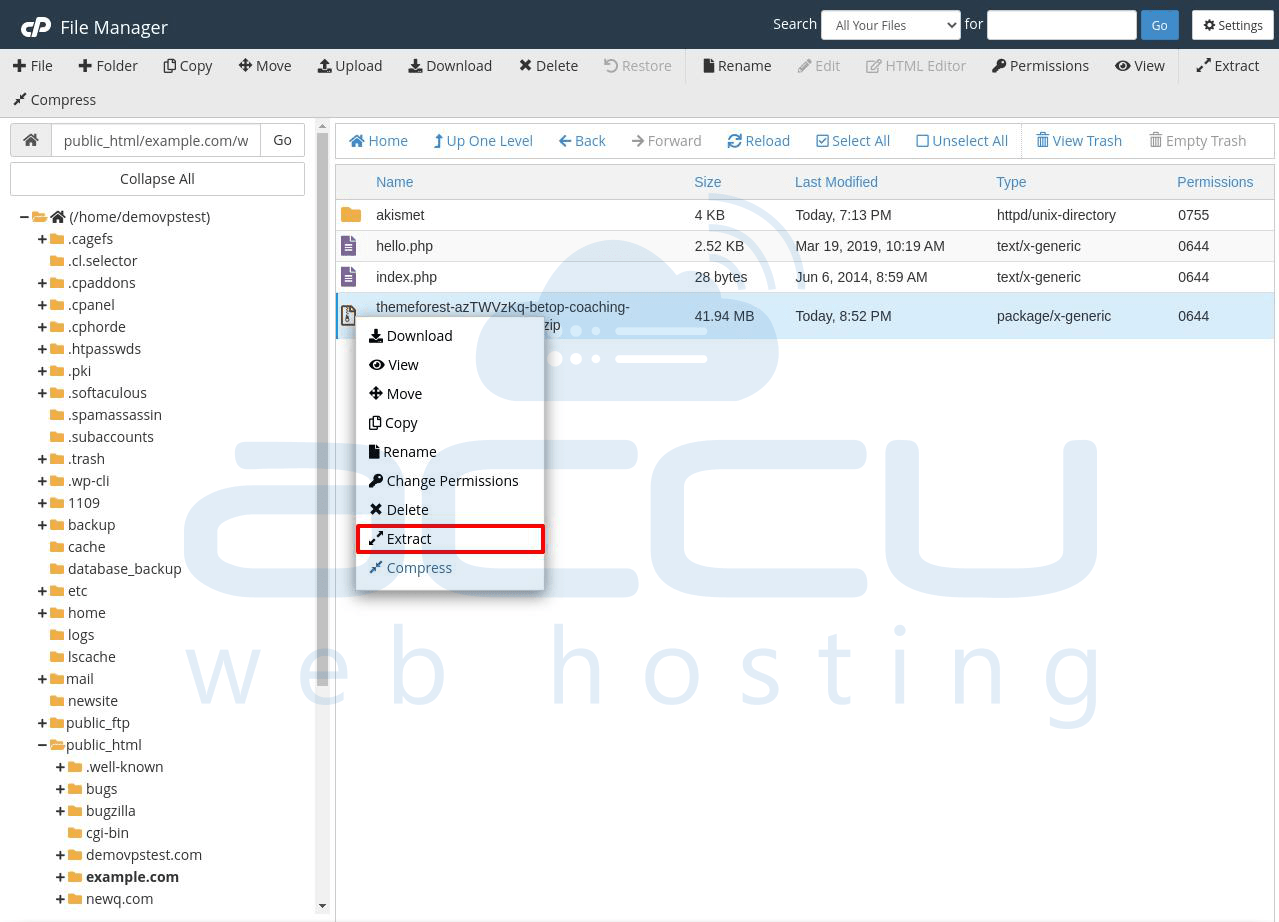Screen dimensions: 1279x922
Task: Click Unselect All files
Action: pyautogui.click(x=962, y=141)
